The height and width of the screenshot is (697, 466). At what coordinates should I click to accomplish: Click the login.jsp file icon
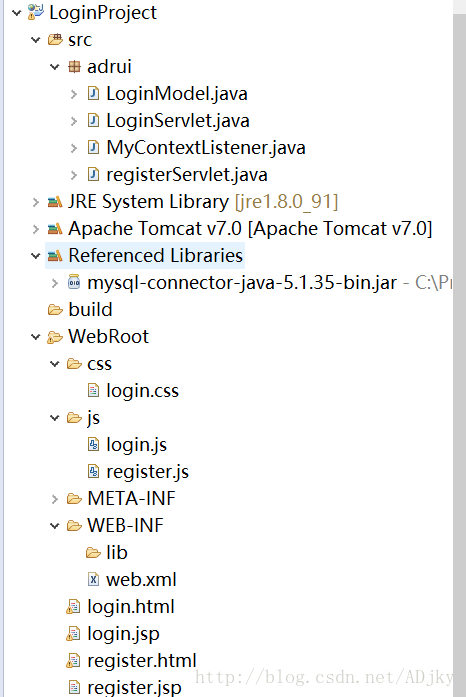coord(73,633)
